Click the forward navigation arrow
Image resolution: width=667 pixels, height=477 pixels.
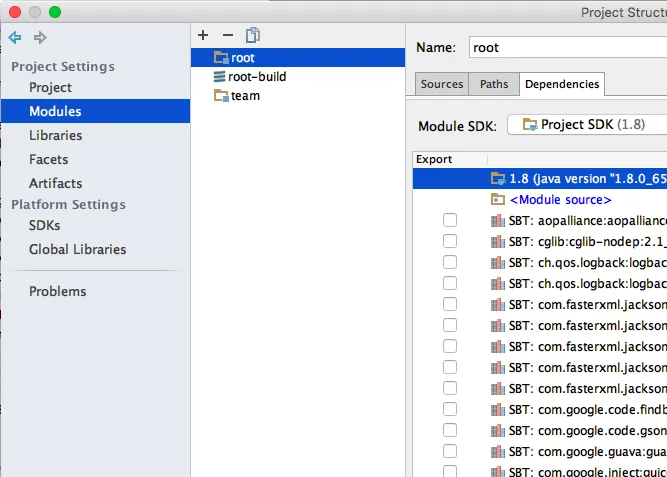point(40,37)
